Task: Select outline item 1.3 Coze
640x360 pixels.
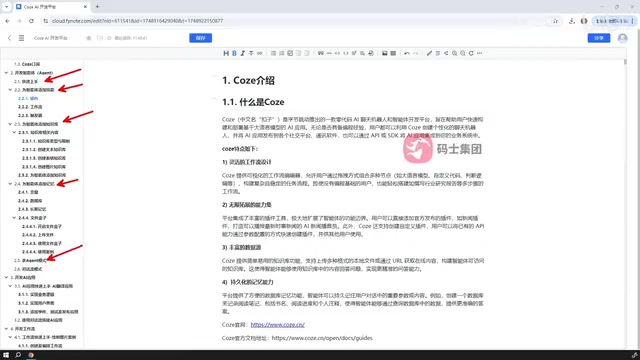Action: (x=27, y=64)
